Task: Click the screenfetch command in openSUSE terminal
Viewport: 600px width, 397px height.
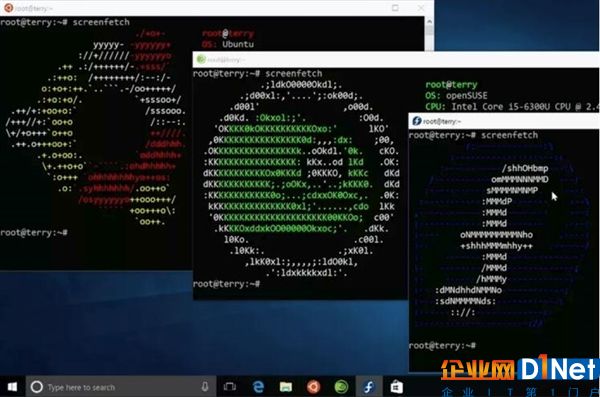Action: (x=293, y=74)
